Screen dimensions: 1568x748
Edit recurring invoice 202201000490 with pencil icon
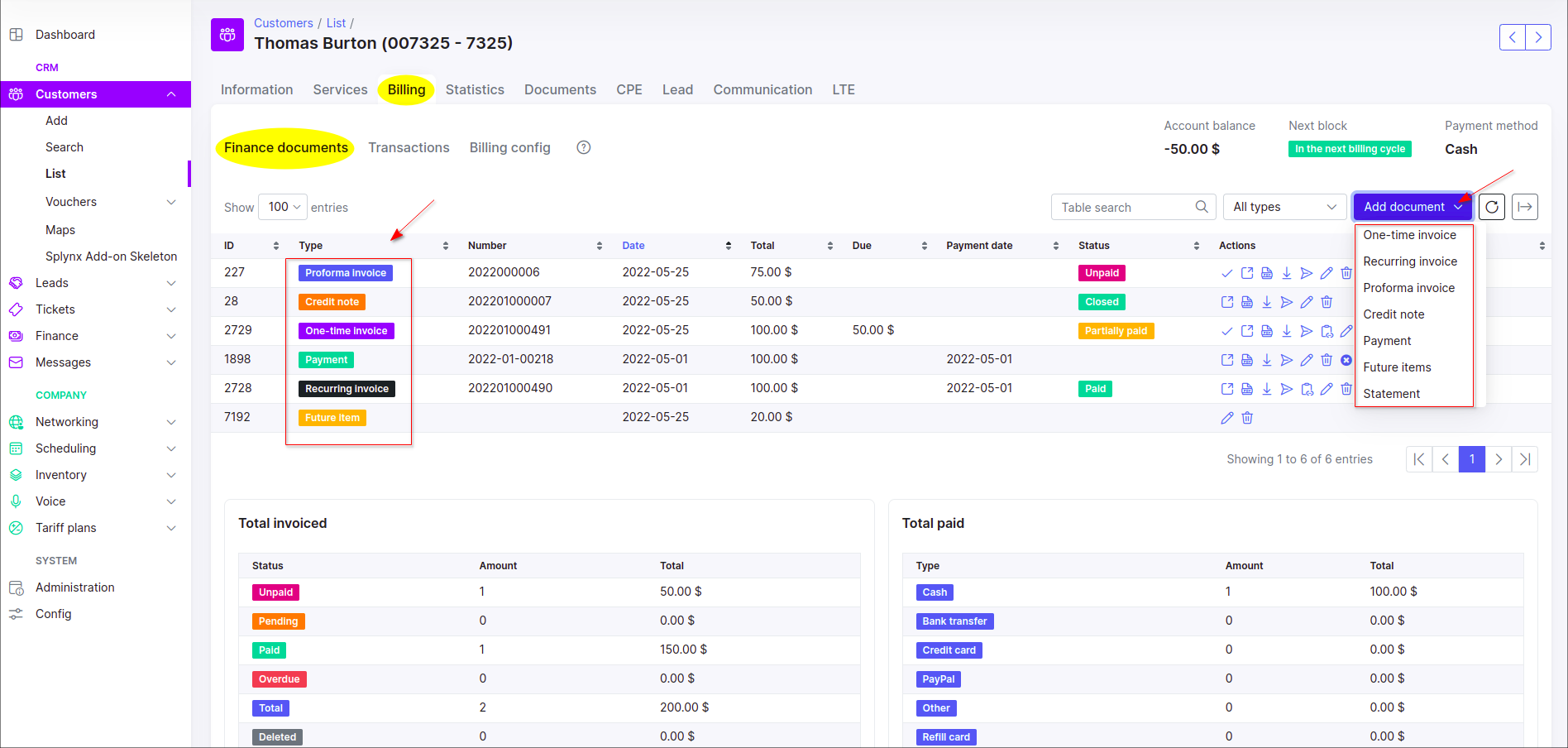1327,389
